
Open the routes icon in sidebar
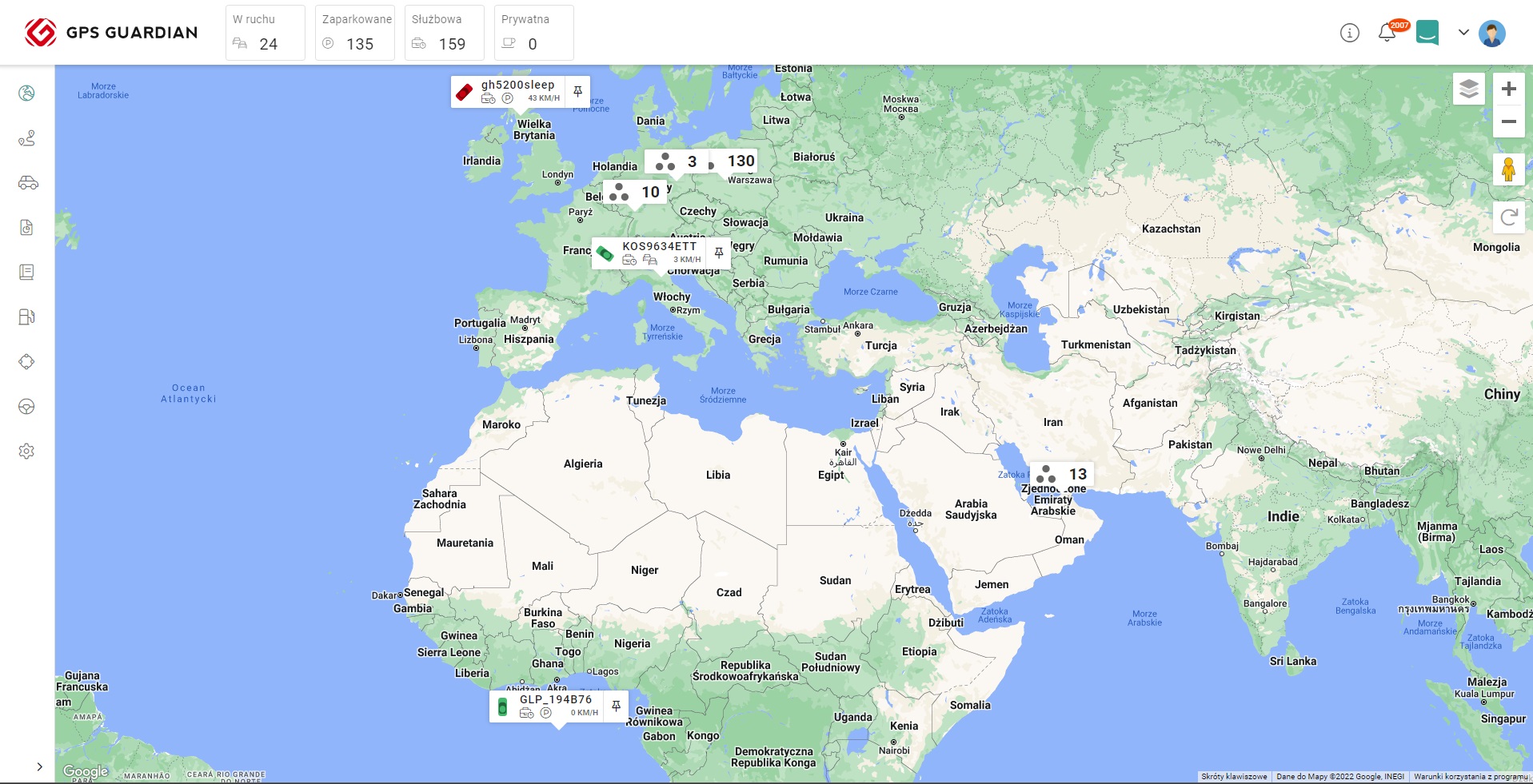[26, 138]
